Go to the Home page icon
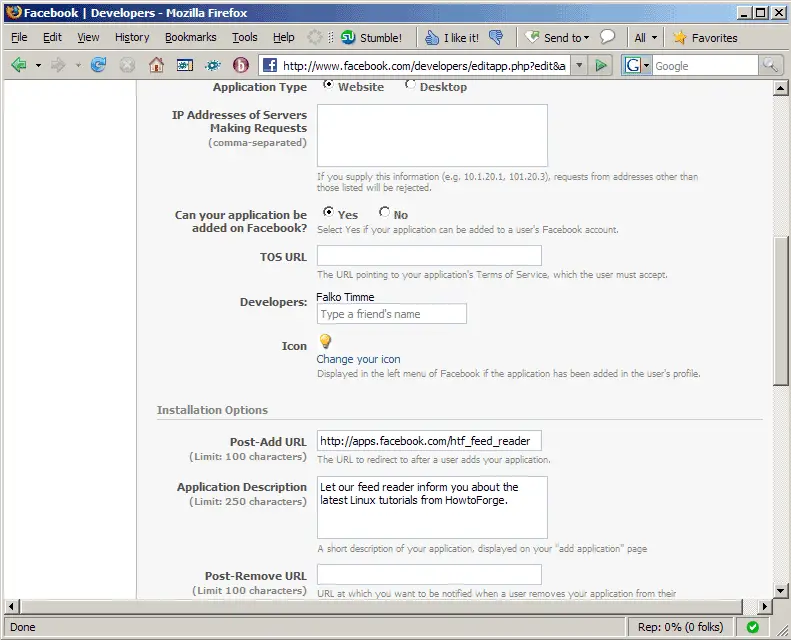 pos(156,65)
